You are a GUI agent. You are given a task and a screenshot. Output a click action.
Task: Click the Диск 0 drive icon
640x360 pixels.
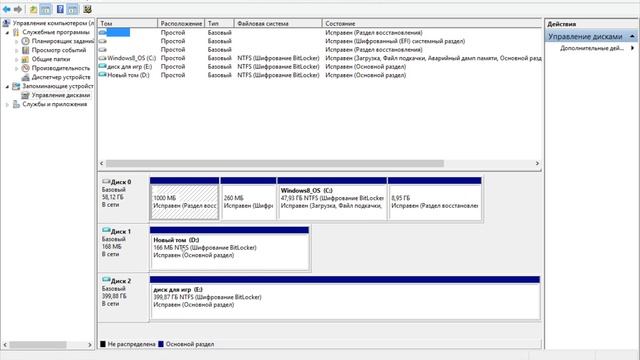coord(106,182)
